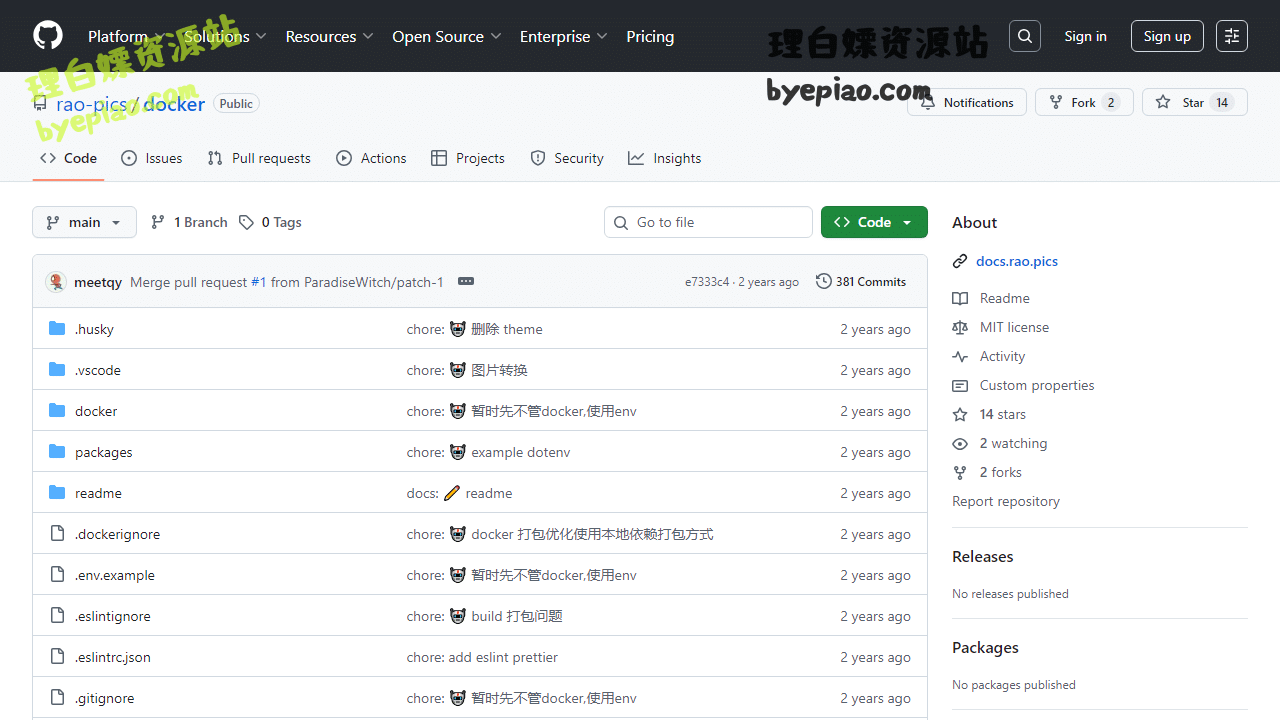This screenshot has height=720, width=1280.
Task: Switch to the Issues tab
Action: point(152,158)
